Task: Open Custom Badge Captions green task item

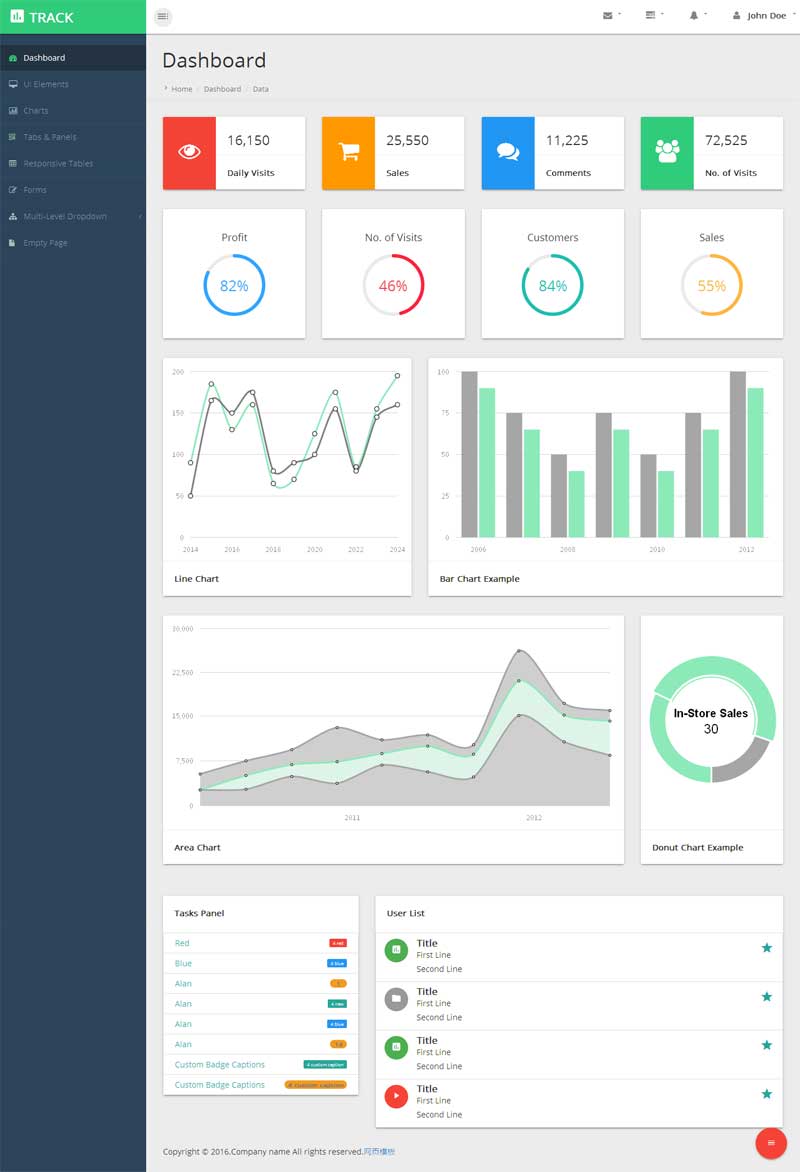Action: 220,1064
